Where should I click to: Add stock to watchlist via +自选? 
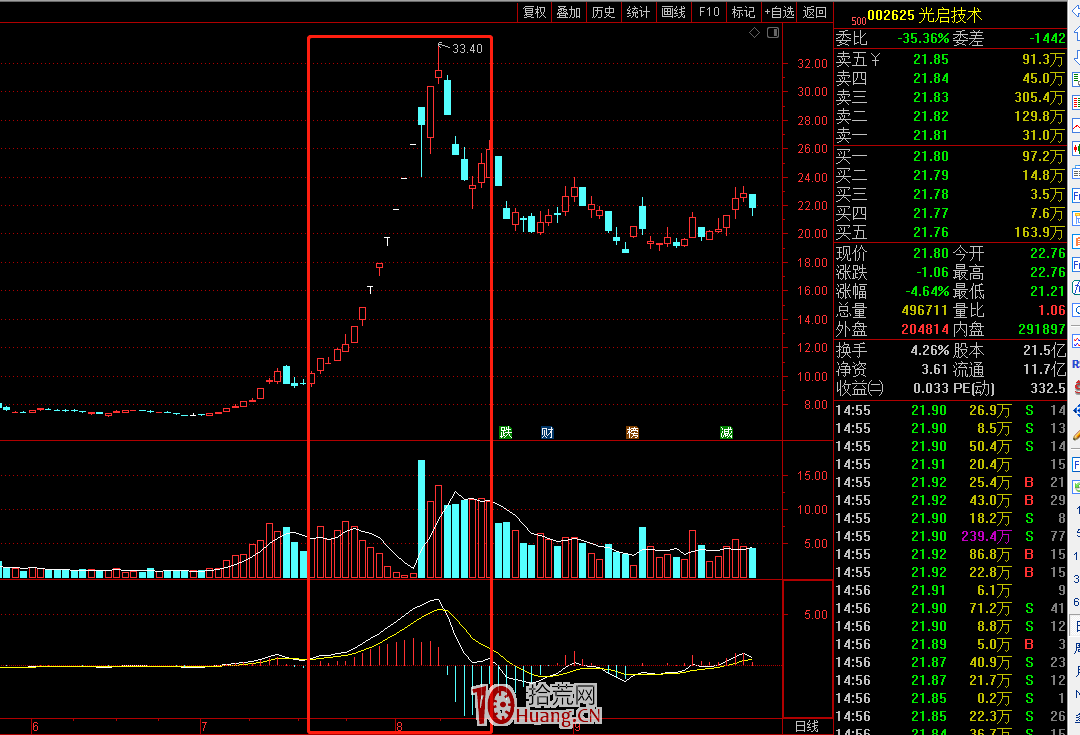click(779, 12)
